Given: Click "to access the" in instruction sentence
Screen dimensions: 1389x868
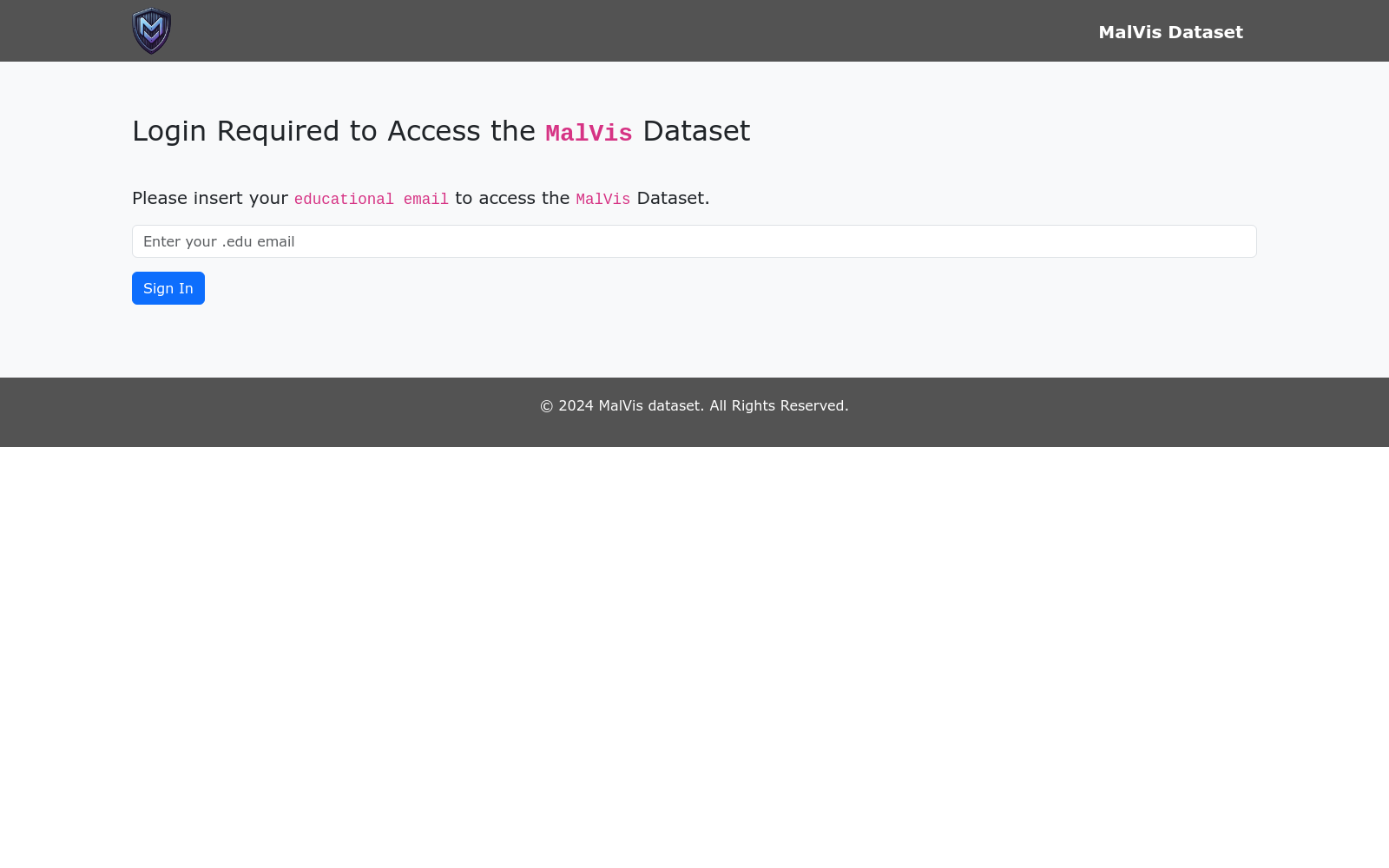Looking at the screenshot, I should pos(512,199).
